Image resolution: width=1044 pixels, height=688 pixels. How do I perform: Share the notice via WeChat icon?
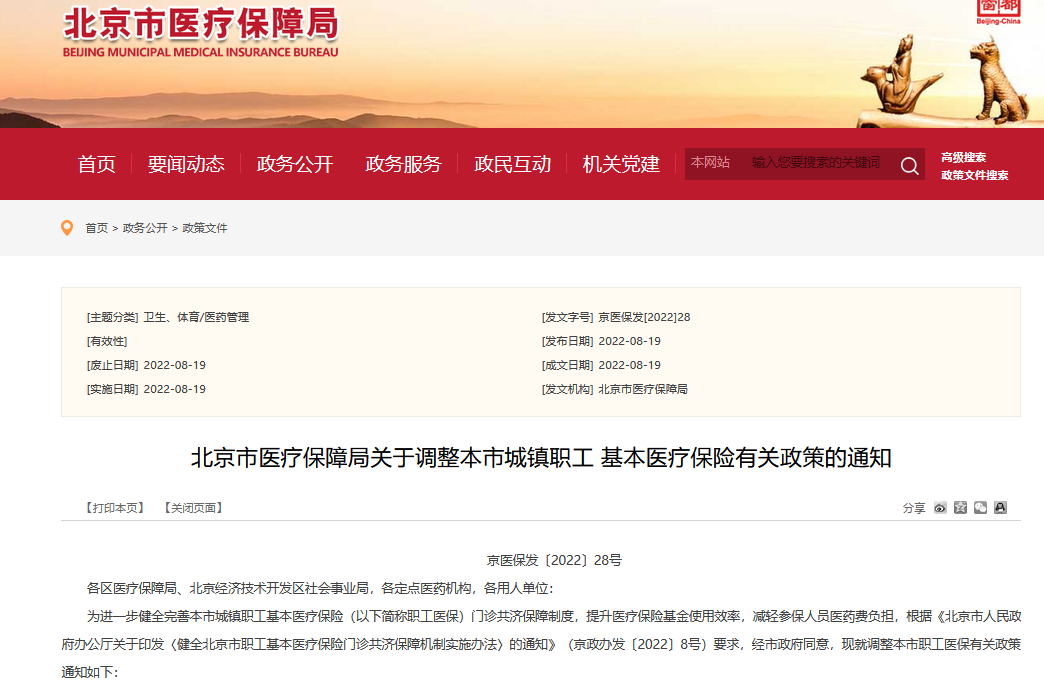981,508
